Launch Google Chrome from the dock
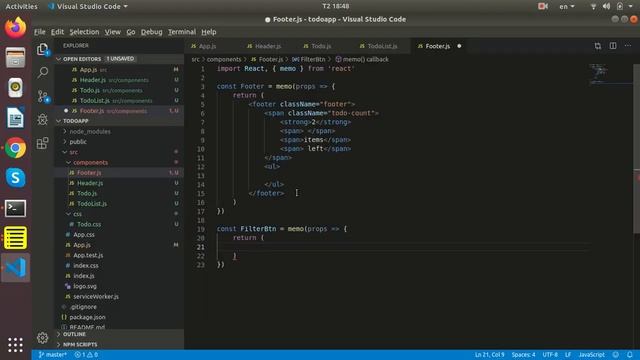This screenshot has width=640, height=360. click(16, 148)
